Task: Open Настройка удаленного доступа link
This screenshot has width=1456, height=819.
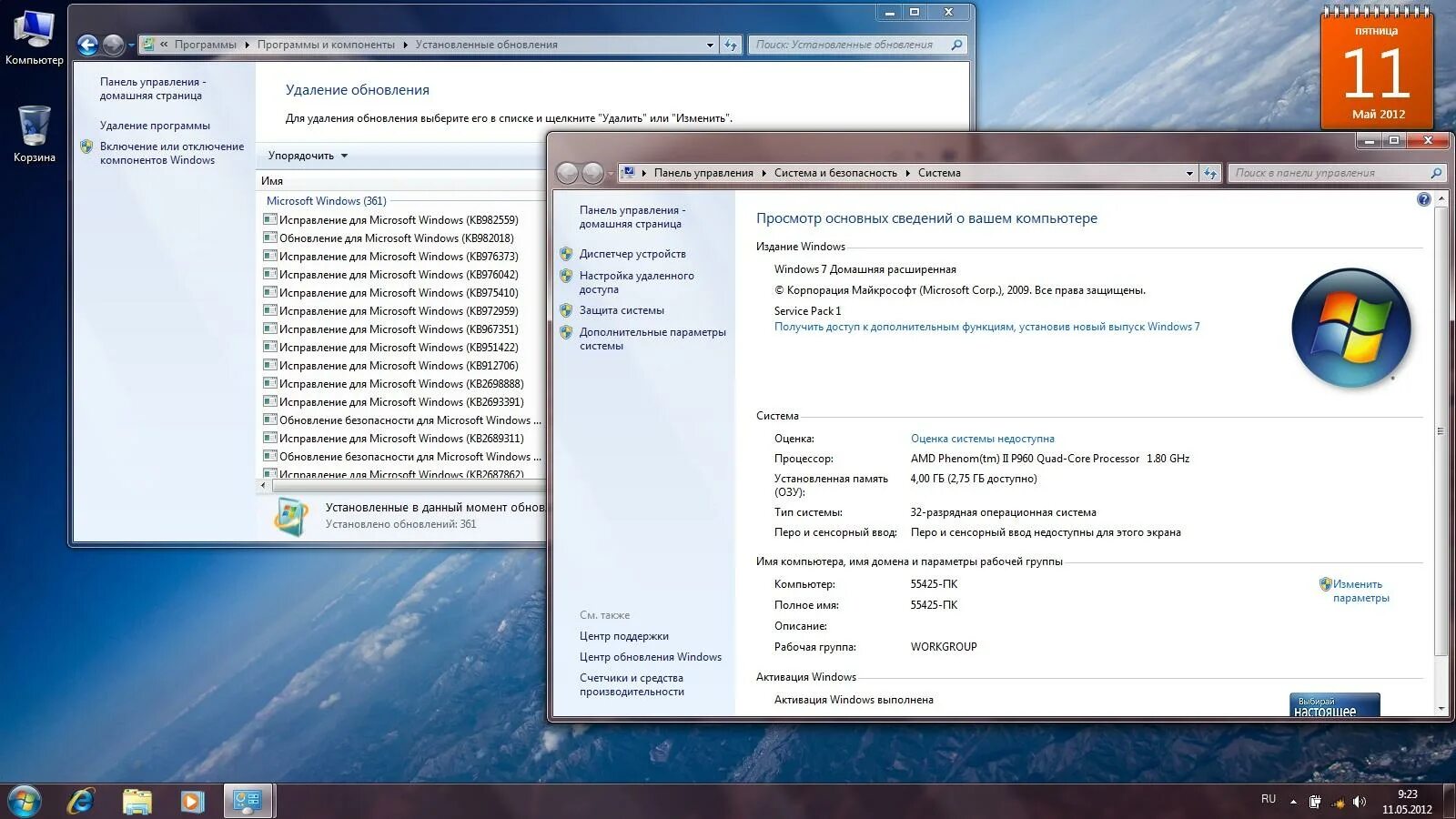Action: (636, 282)
